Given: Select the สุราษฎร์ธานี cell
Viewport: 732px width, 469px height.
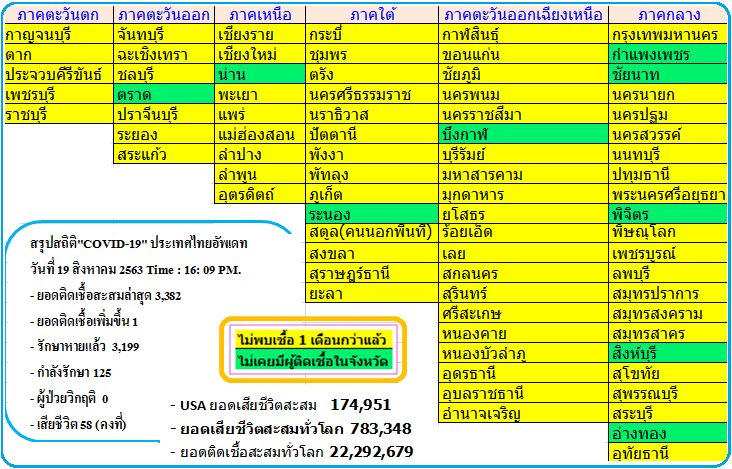Looking at the screenshot, I should [372, 273].
